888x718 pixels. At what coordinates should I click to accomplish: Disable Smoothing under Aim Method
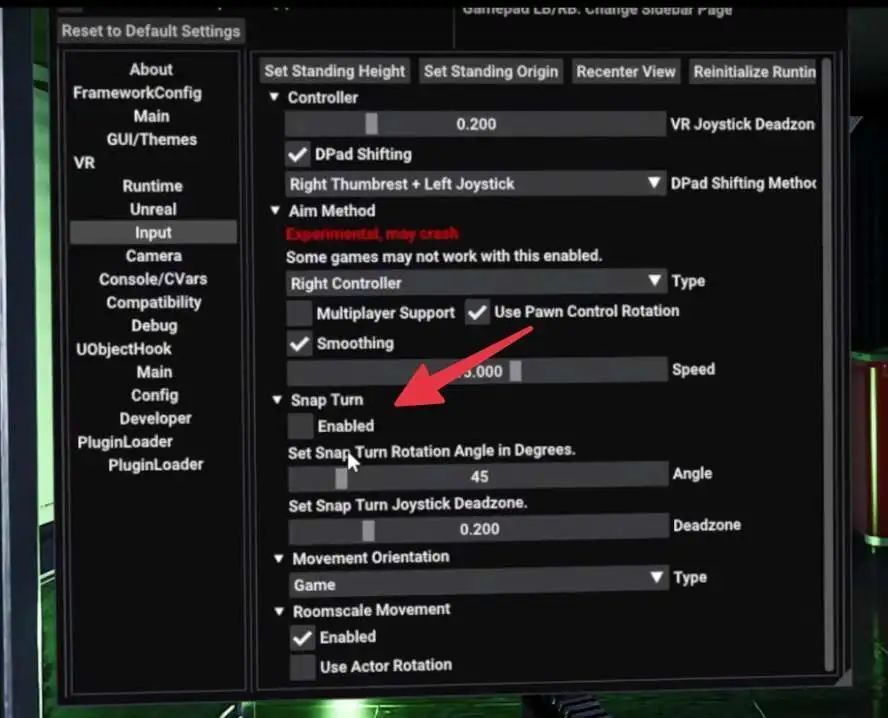coord(299,343)
